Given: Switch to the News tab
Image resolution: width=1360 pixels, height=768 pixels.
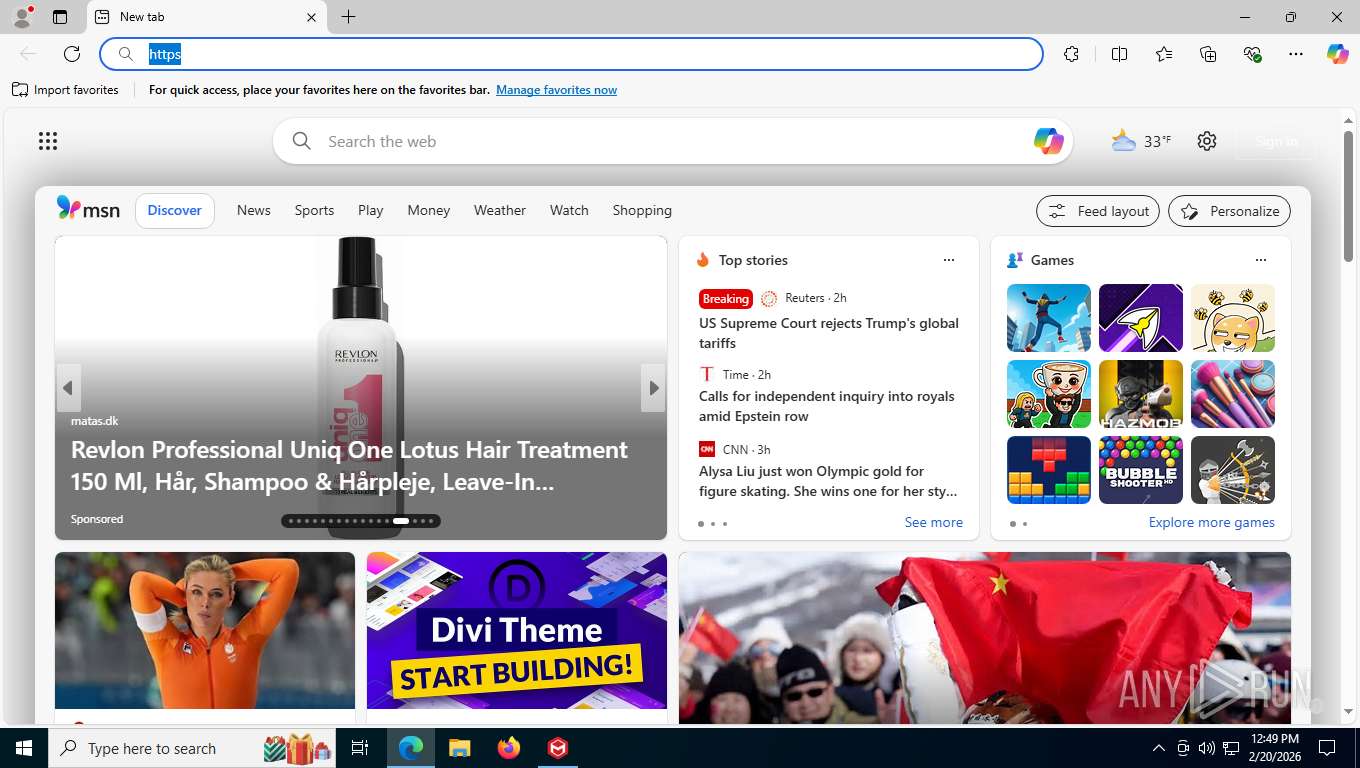Looking at the screenshot, I should [254, 210].
